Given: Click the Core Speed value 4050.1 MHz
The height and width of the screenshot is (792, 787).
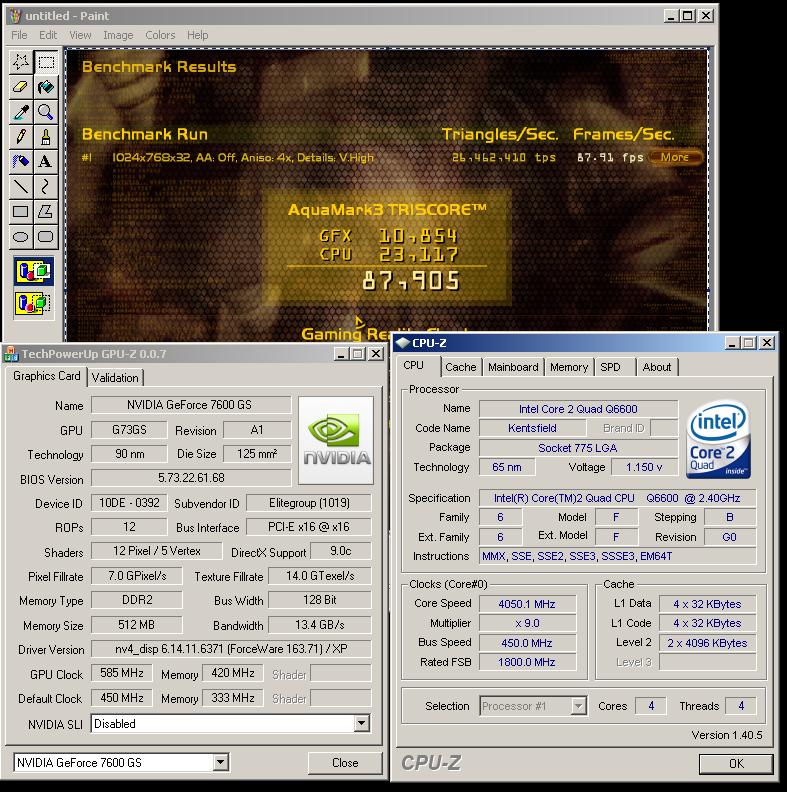Looking at the screenshot, I should pos(527,604).
